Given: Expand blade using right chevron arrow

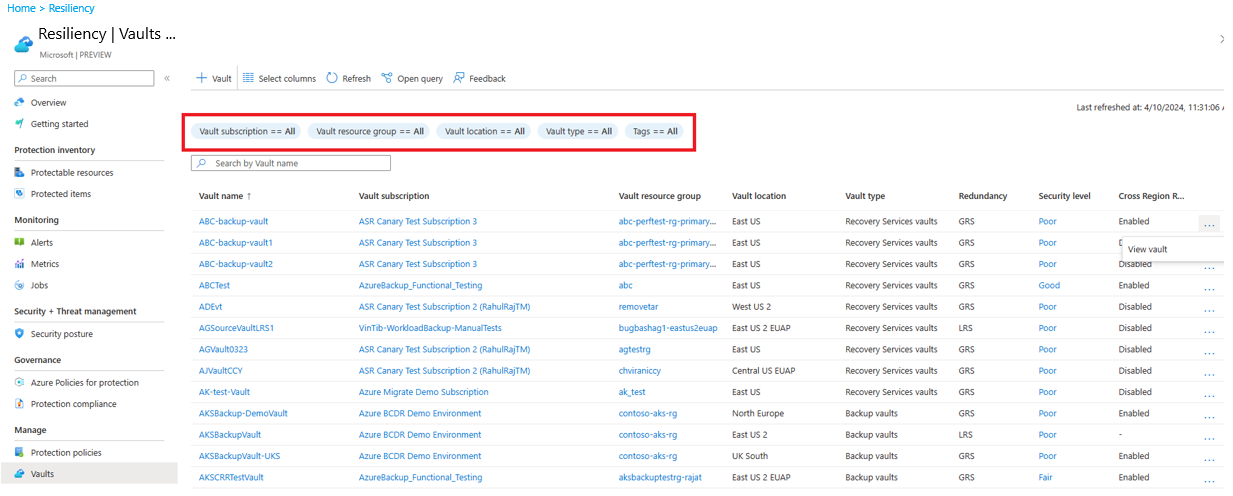Looking at the screenshot, I should pos(1222,38).
